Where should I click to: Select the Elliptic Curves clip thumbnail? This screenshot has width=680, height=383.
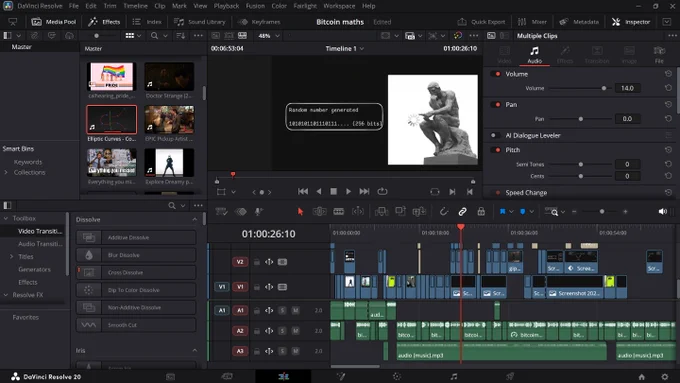(x=111, y=120)
